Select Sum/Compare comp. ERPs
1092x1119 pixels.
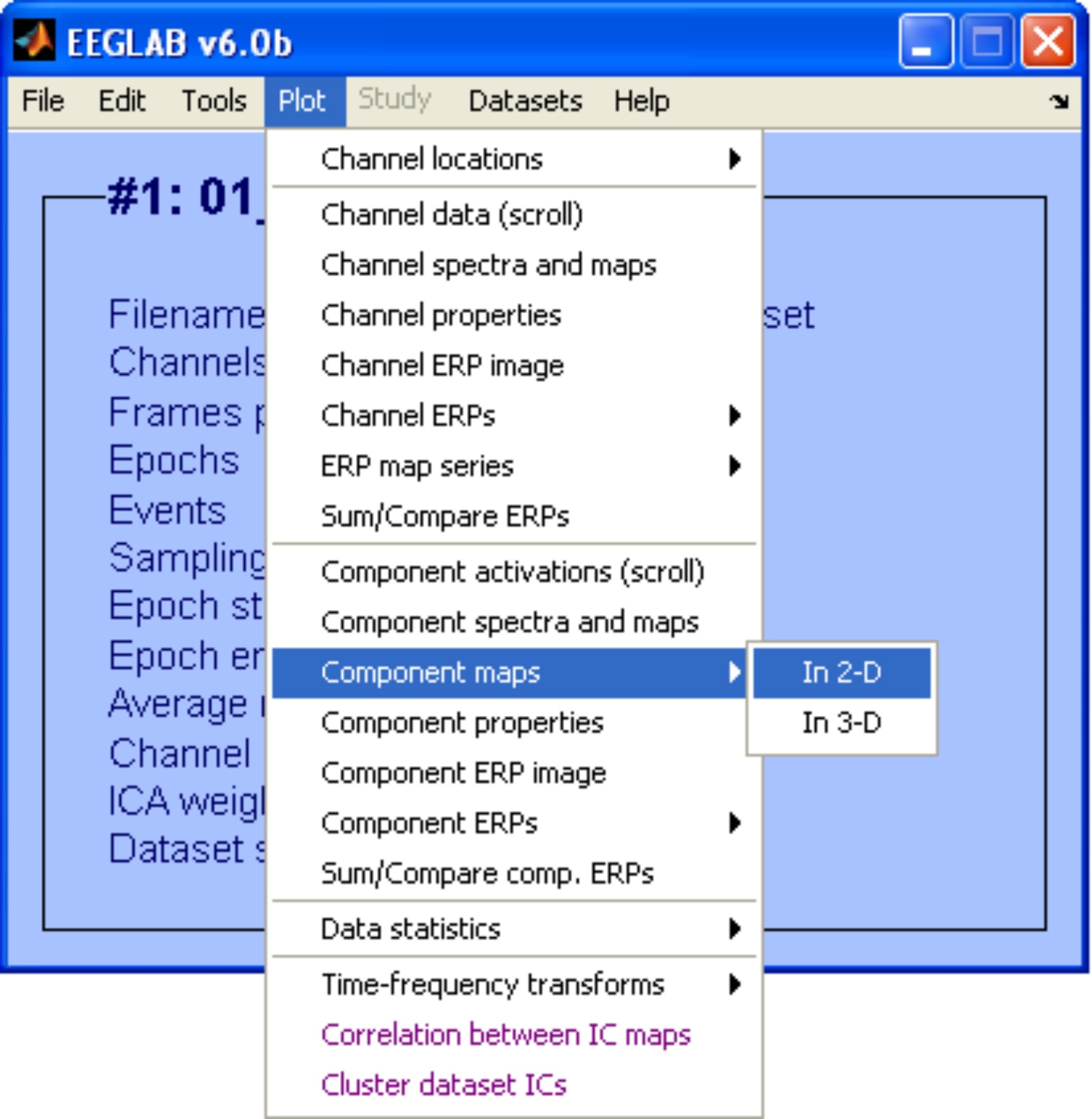pyautogui.click(x=513, y=873)
